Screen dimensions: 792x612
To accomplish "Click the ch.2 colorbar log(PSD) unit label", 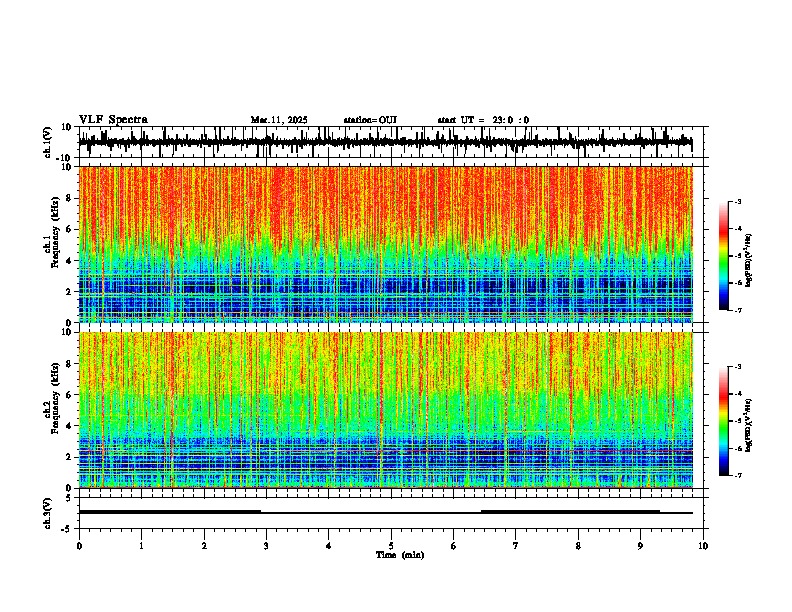I will (749, 425).
